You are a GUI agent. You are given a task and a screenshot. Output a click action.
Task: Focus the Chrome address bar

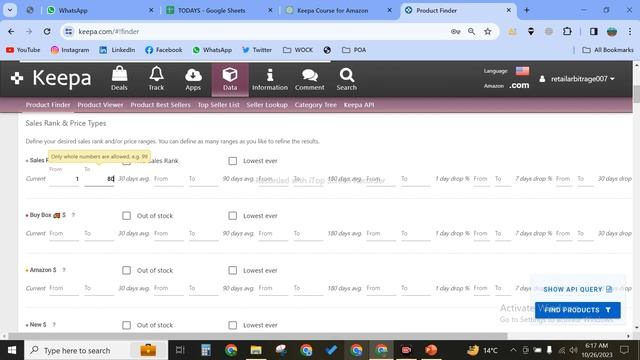click(x=261, y=31)
